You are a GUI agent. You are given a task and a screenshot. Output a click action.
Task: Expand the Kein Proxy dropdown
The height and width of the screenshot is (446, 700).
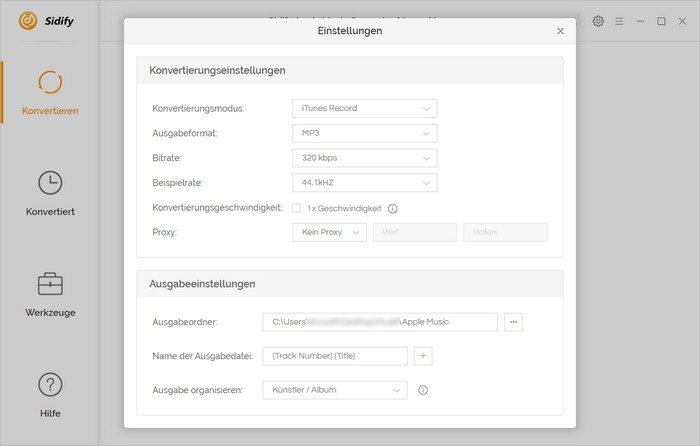pyautogui.click(x=329, y=233)
